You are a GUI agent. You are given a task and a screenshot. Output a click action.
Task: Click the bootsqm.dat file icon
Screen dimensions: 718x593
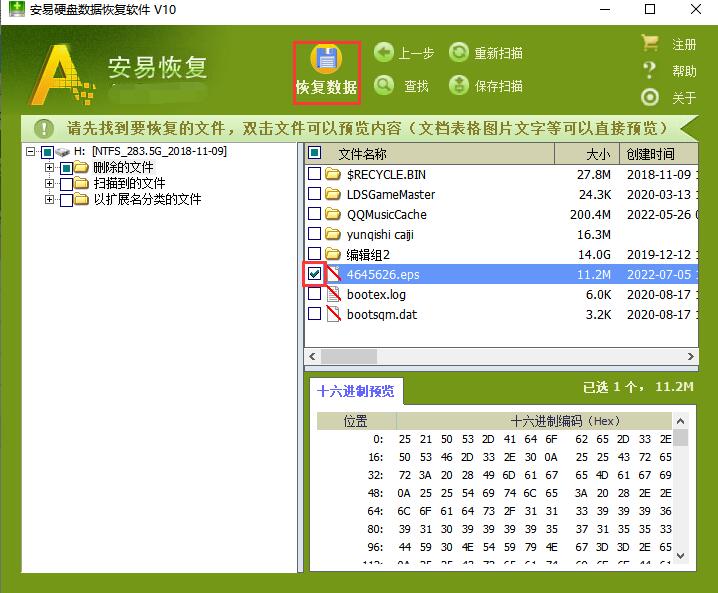tap(333, 314)
